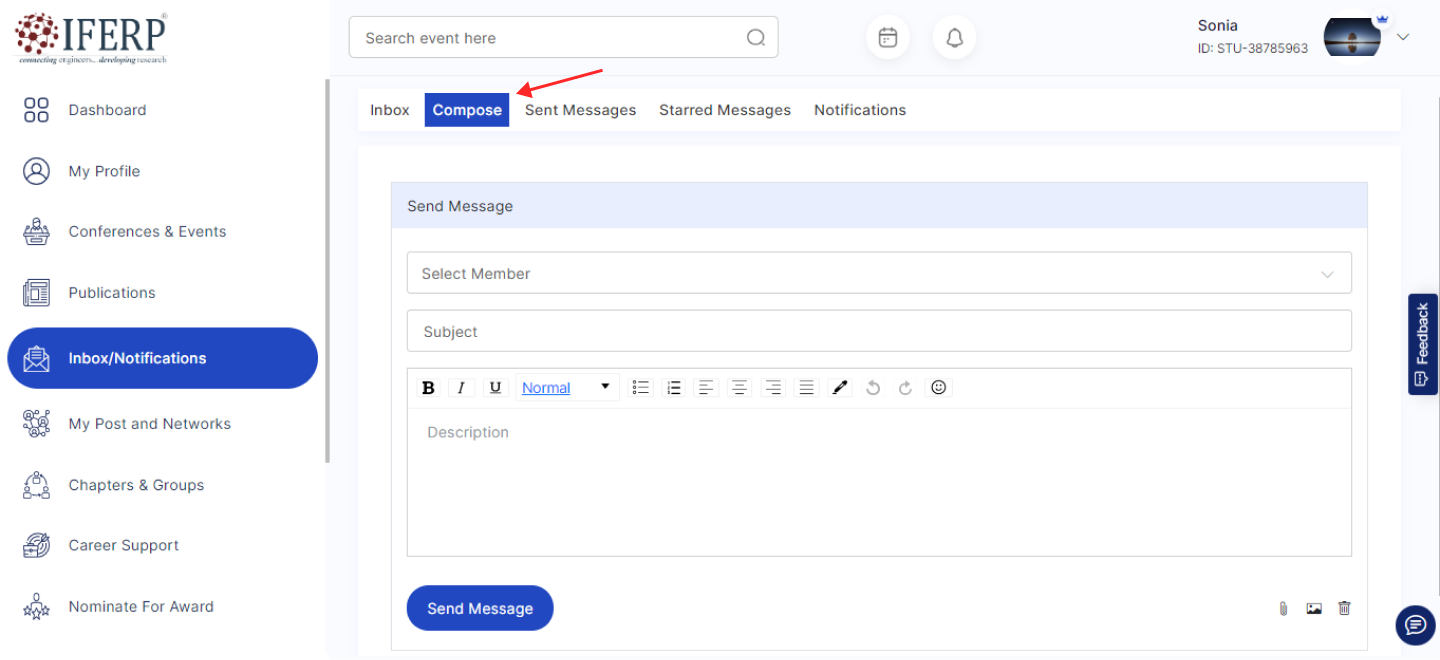1440x660 pixels.
Task: Switch to the Sent Messages tab
Action: [x=580, y=110]
